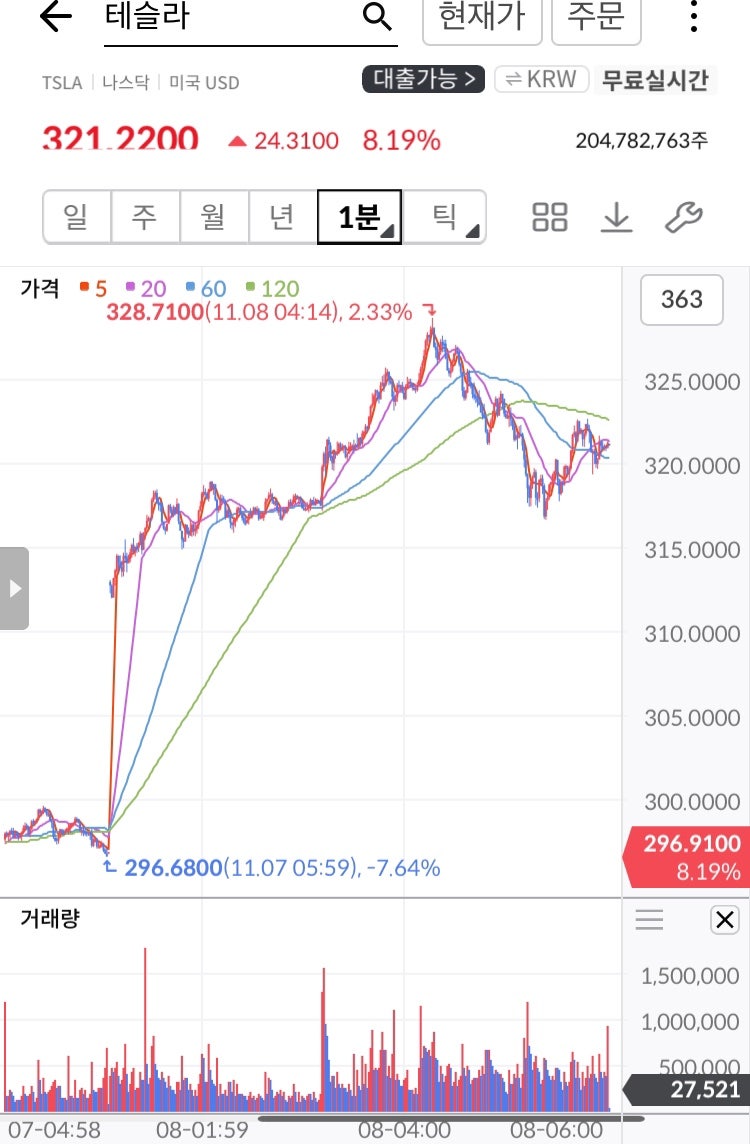
Task: Open the 틱 tick interval dropdown
Action: coord(453,217)
